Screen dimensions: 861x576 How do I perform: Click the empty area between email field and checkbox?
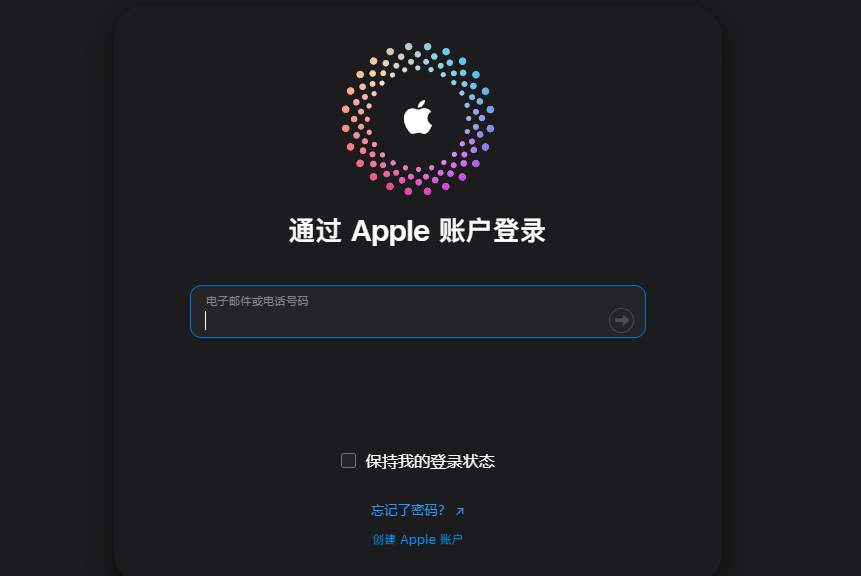418,393
